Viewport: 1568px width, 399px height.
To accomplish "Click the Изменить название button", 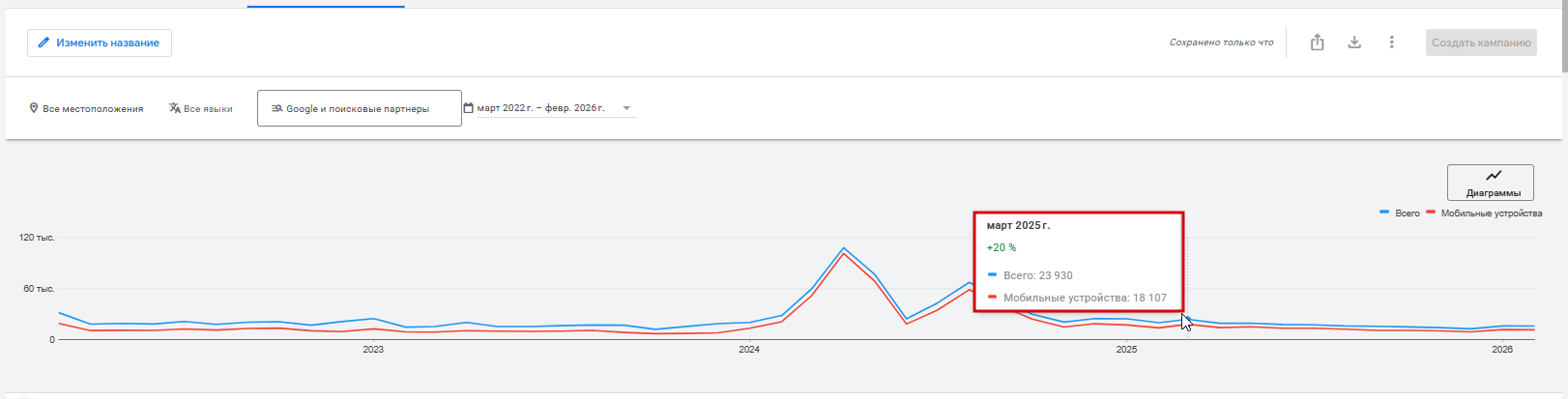I will tap(100, 43).
